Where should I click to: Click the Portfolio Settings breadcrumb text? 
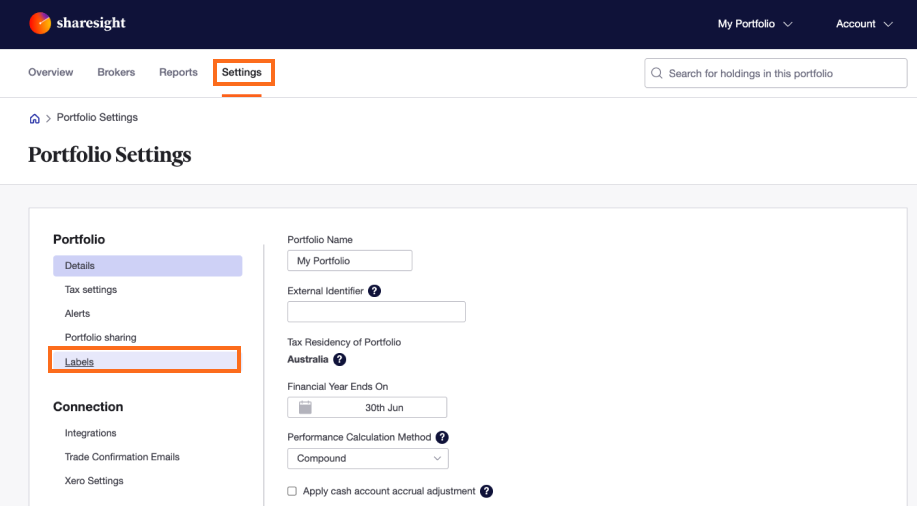coord(97,117)
